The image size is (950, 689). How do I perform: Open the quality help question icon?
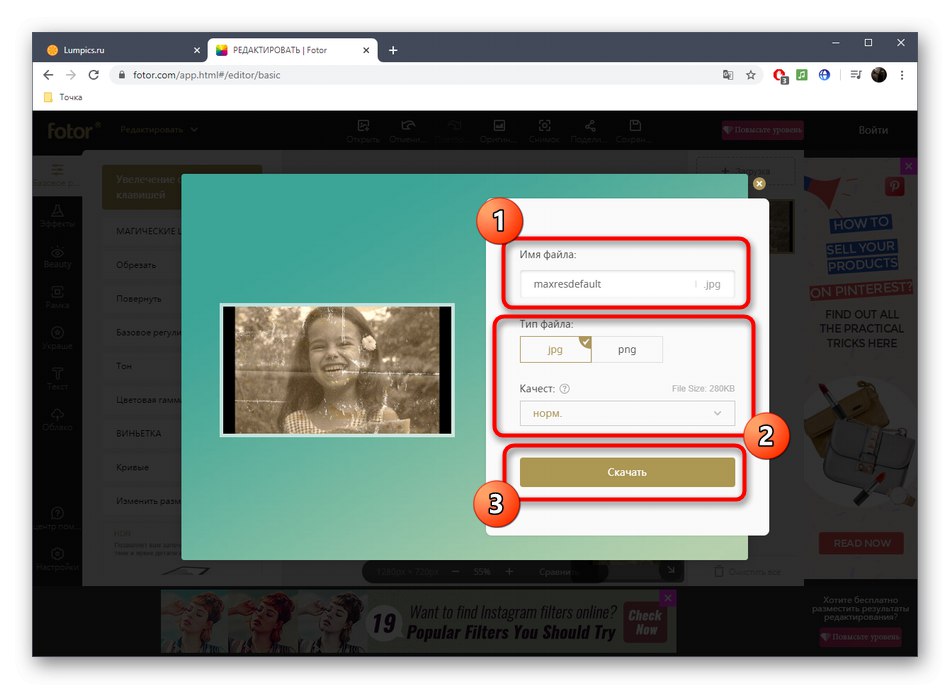tap(565, 389)
